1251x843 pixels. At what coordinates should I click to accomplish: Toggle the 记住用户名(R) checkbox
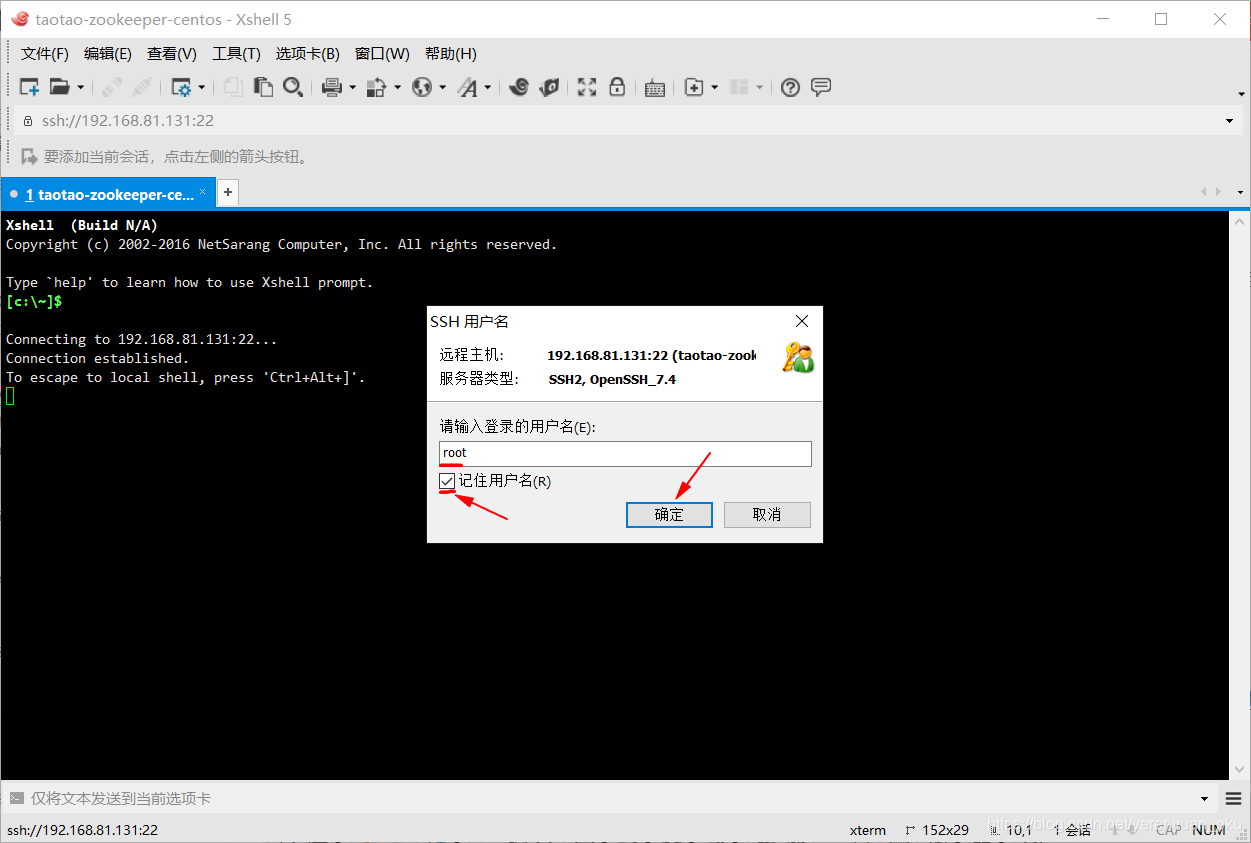tap(447, 482)
